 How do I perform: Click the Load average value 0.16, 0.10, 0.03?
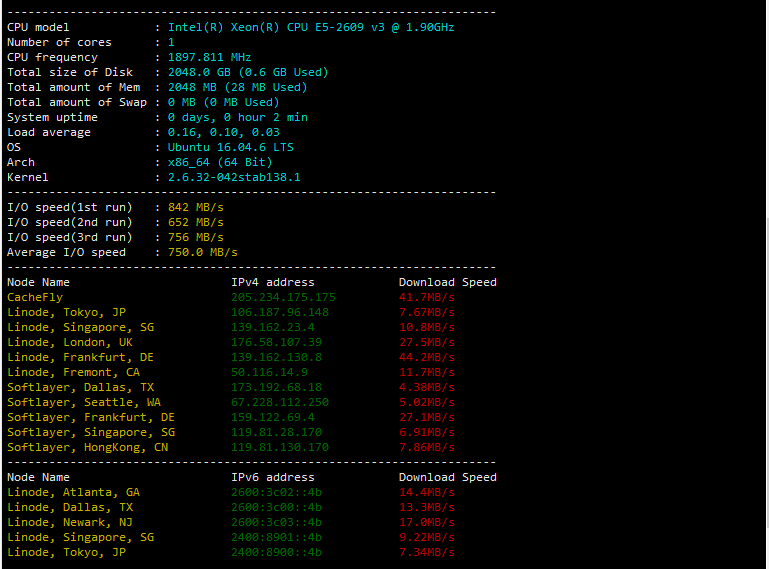(x=223, y=132)
